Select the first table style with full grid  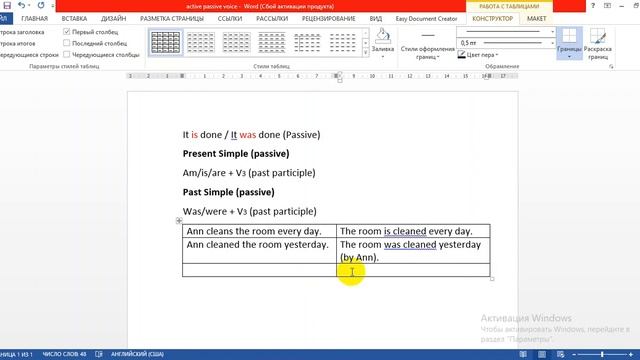(165, 42)
